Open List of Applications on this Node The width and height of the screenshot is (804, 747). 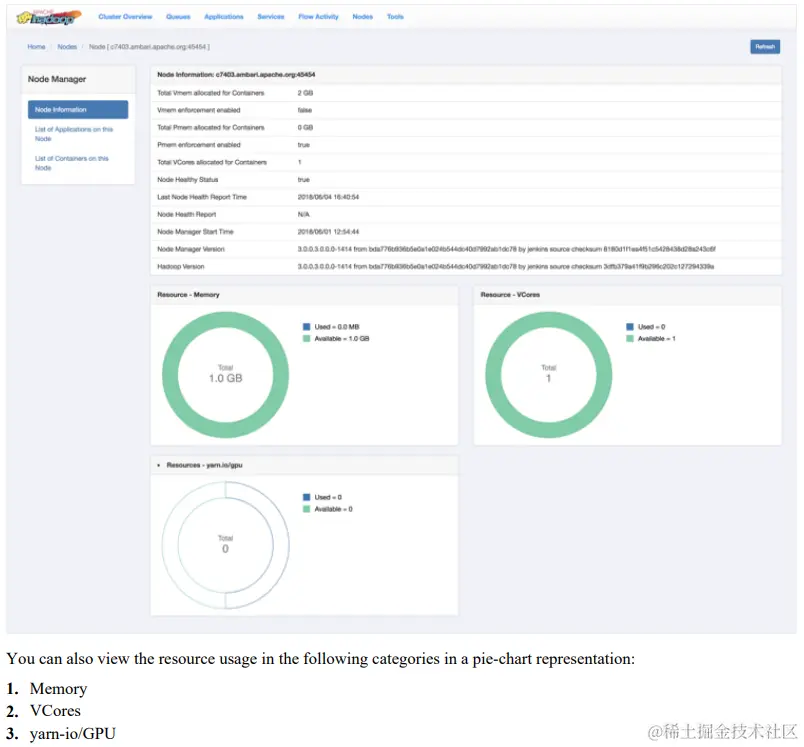coord(74,134)
